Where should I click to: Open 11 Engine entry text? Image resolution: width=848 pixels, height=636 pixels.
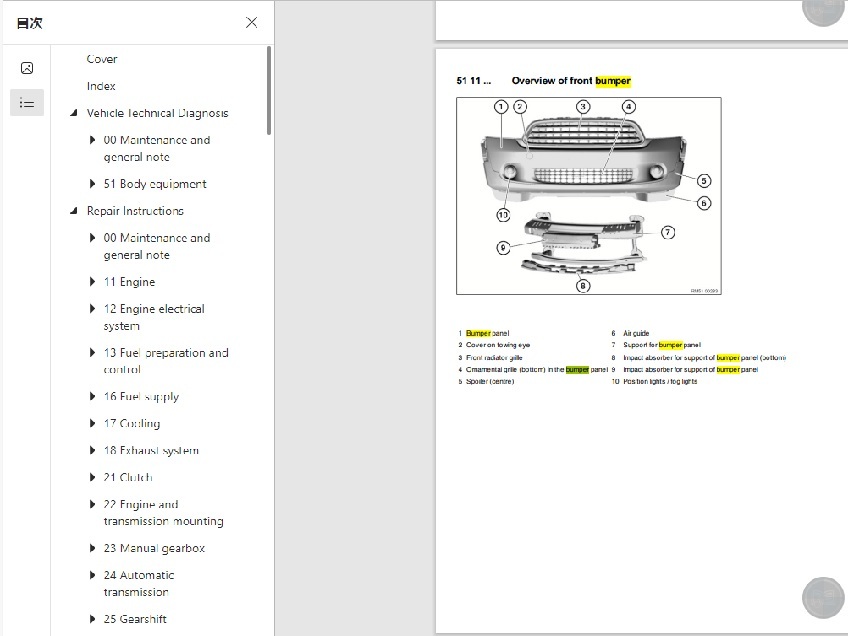[x=129, y=282]
